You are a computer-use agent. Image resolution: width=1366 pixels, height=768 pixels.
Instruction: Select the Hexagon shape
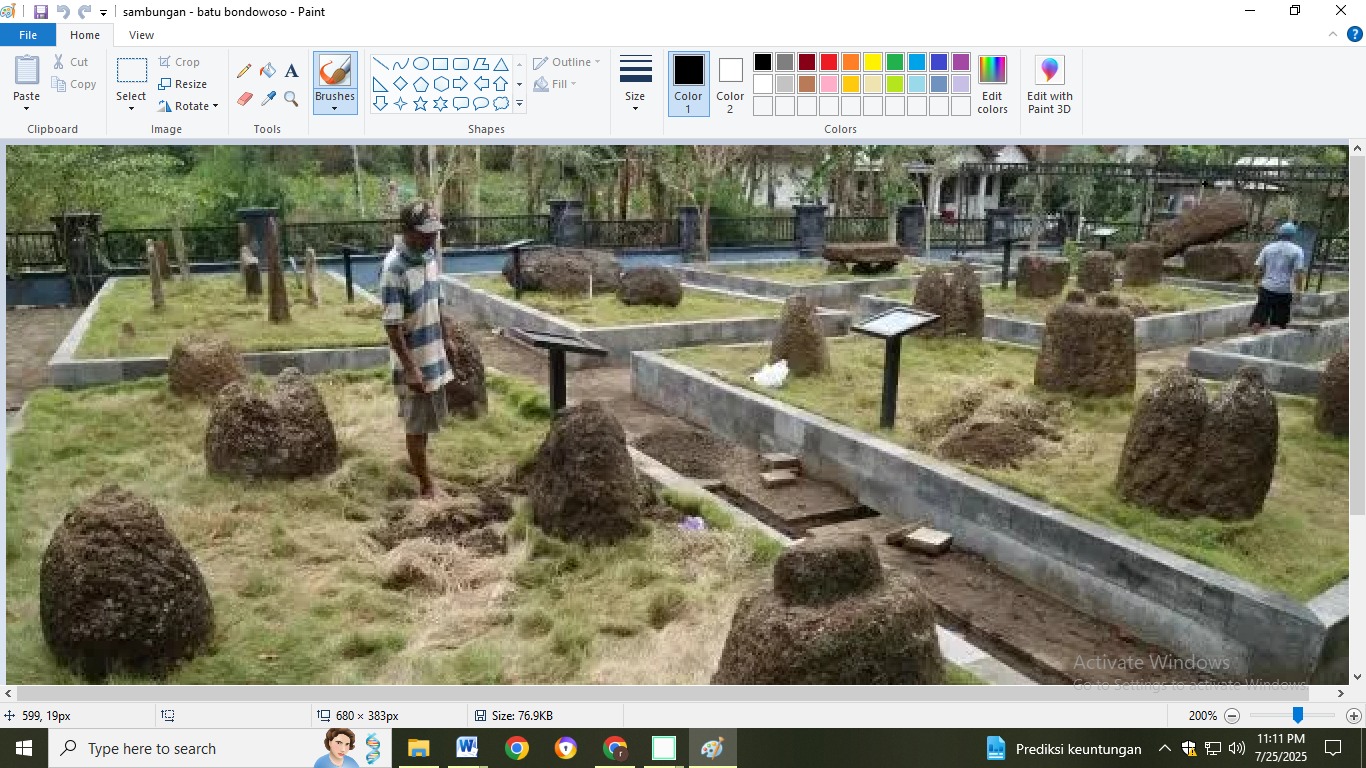[x=441, y=84]
